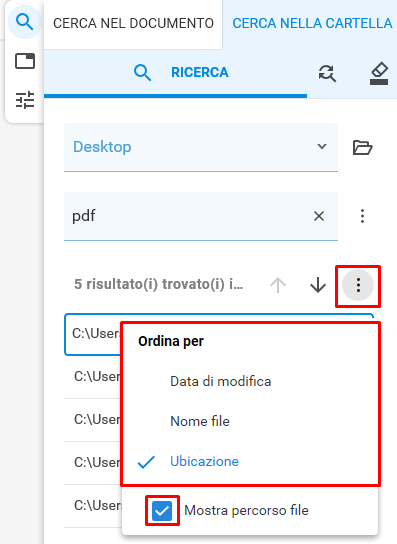Viewport: 397px width, 544px height.
Task: Click the open folder browse icon
Action: click(x=362, y=147)
